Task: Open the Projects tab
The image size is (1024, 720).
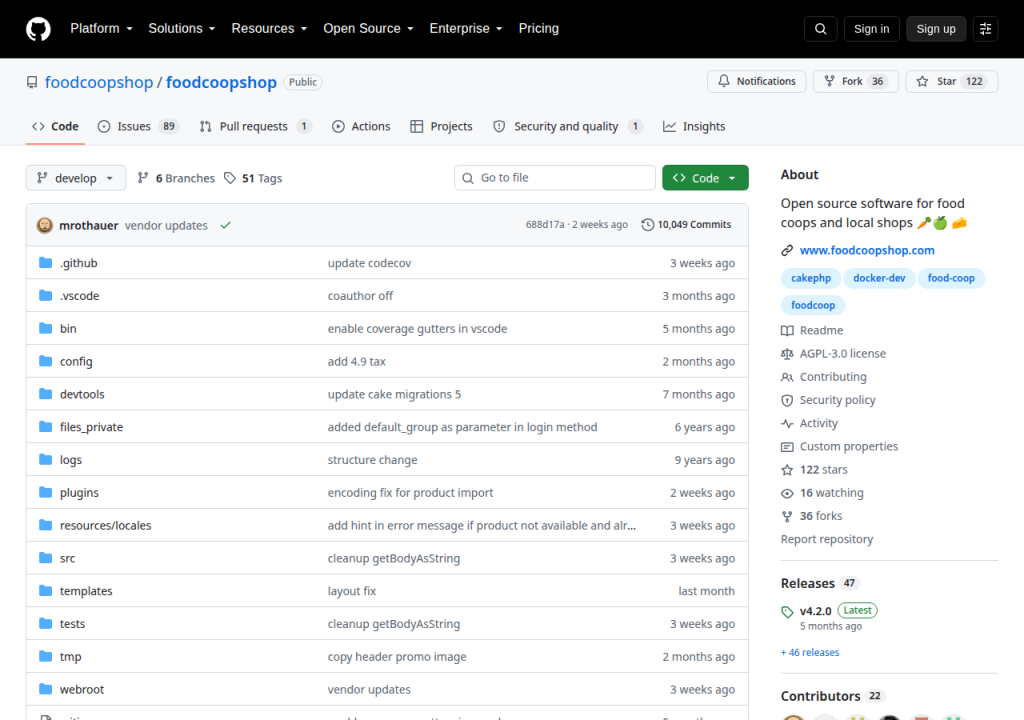Action: click(x=441, y=126)
